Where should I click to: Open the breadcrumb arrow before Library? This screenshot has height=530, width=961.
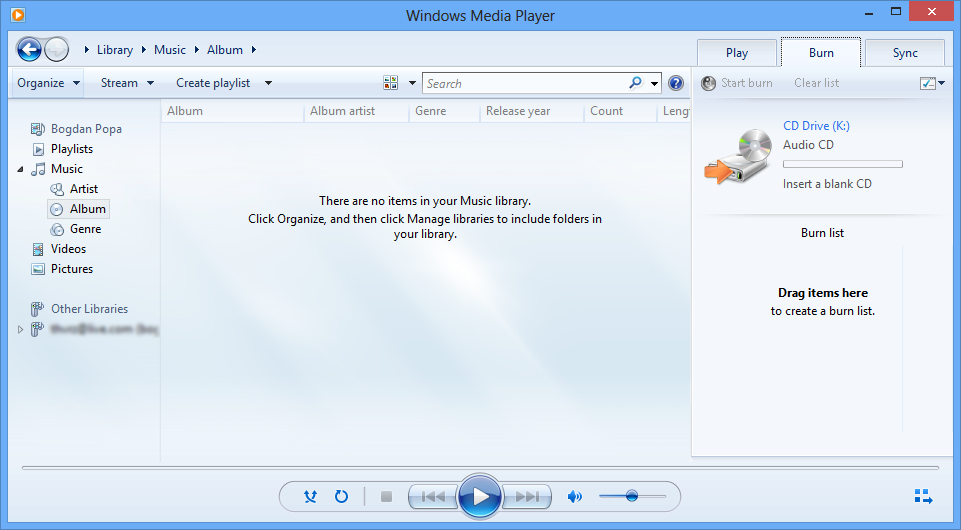click(87, 50)
